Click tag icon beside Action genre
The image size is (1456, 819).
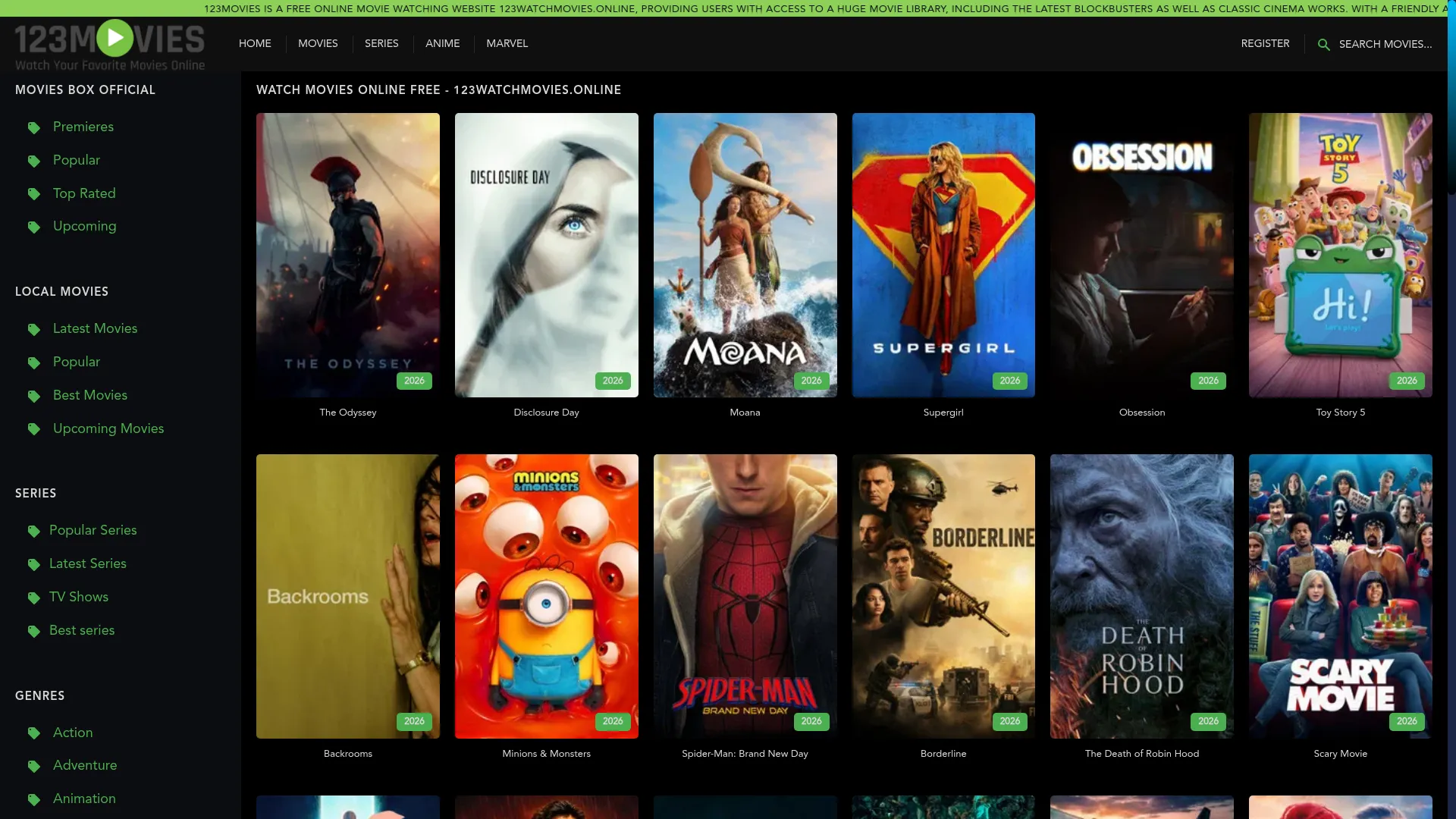34,733
